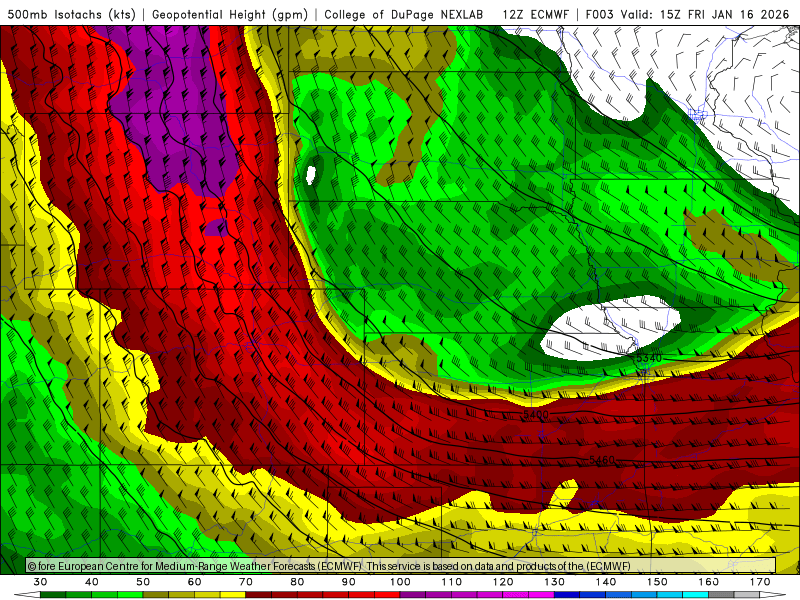Screen dimensions: 800x600
Task: Click the legend value 170
Action: [760, 582]
